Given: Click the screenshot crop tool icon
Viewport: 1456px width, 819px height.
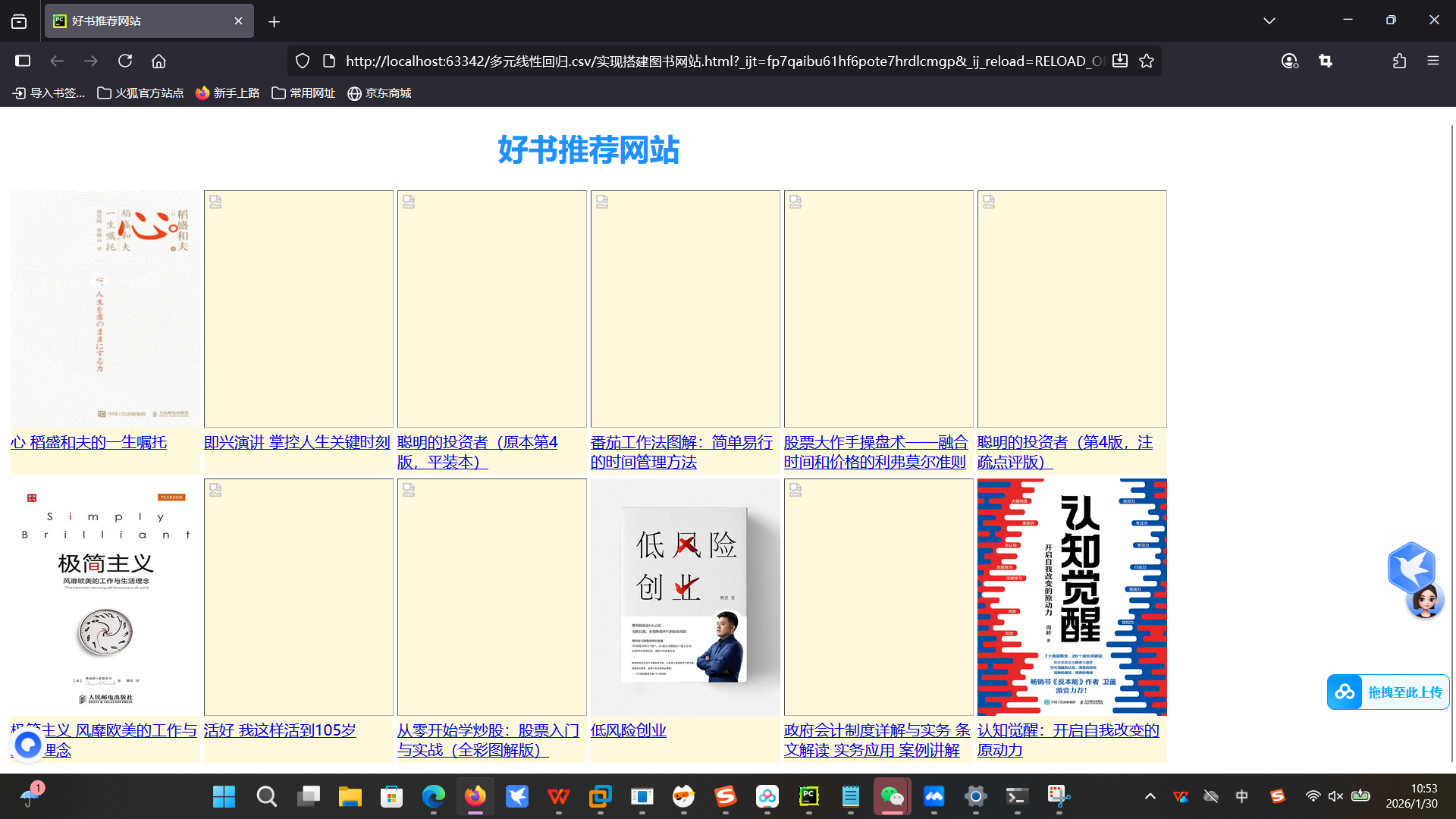Looking at the screenshot, I should click(1325, 61).
